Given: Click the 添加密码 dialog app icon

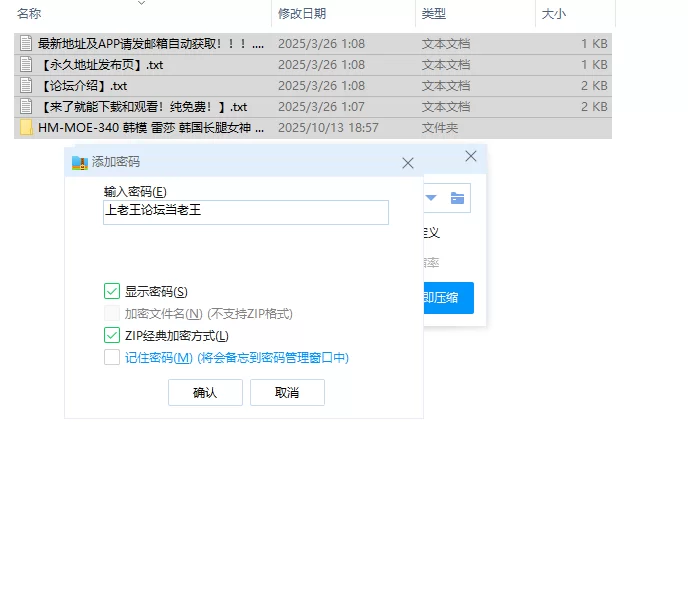Looking at the screenshot, I should (x=80, y=162).
